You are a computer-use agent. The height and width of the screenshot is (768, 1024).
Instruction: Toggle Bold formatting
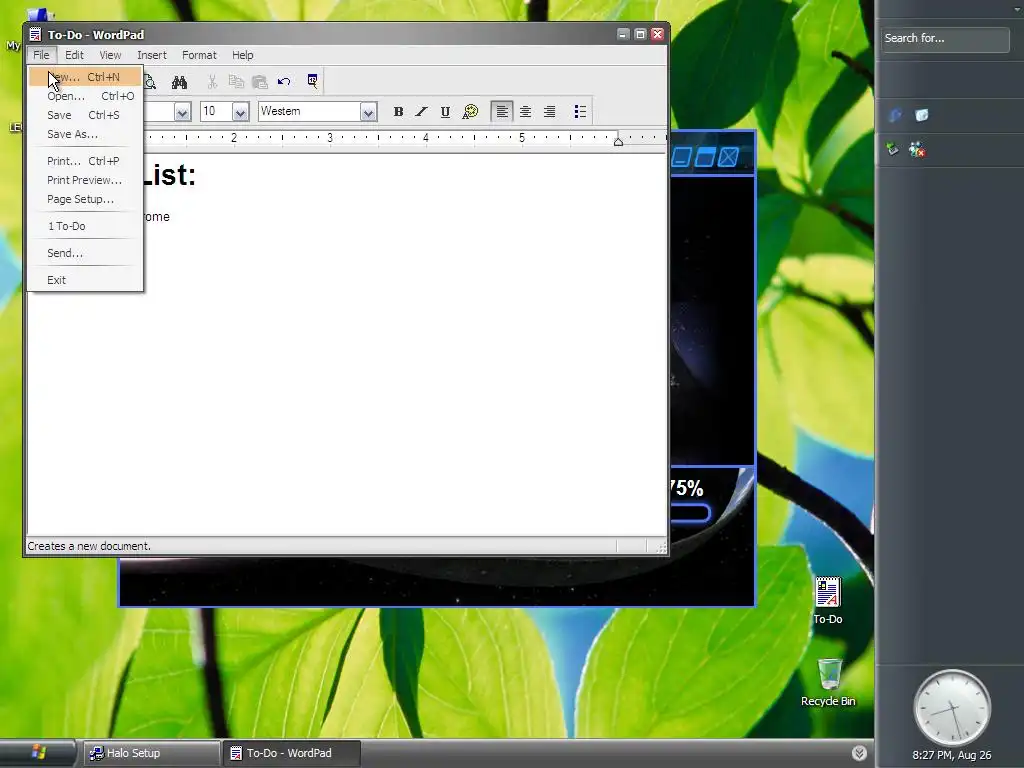pyautogui.click(x=398, y=112)
